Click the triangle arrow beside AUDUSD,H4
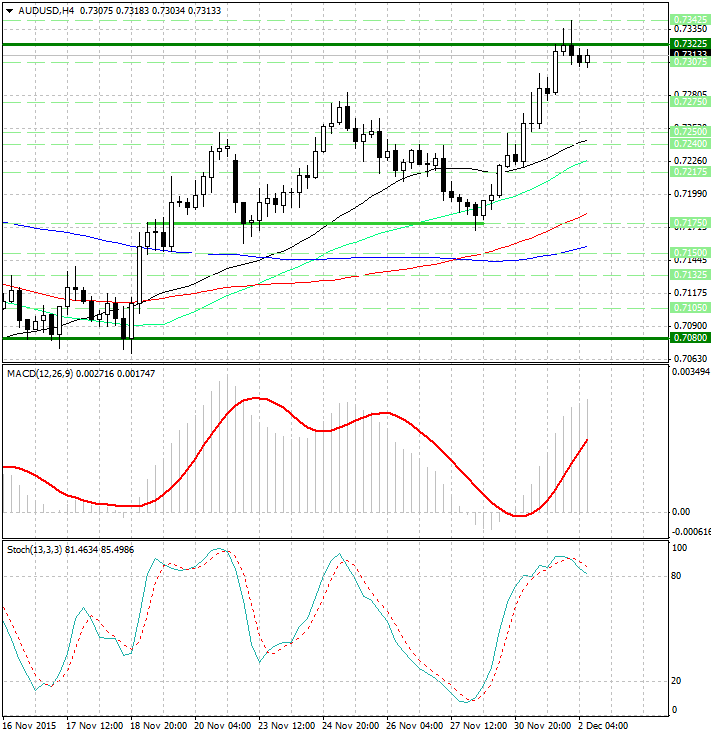The height and width of the screenshot is (734, 711). tap(9, 11)
